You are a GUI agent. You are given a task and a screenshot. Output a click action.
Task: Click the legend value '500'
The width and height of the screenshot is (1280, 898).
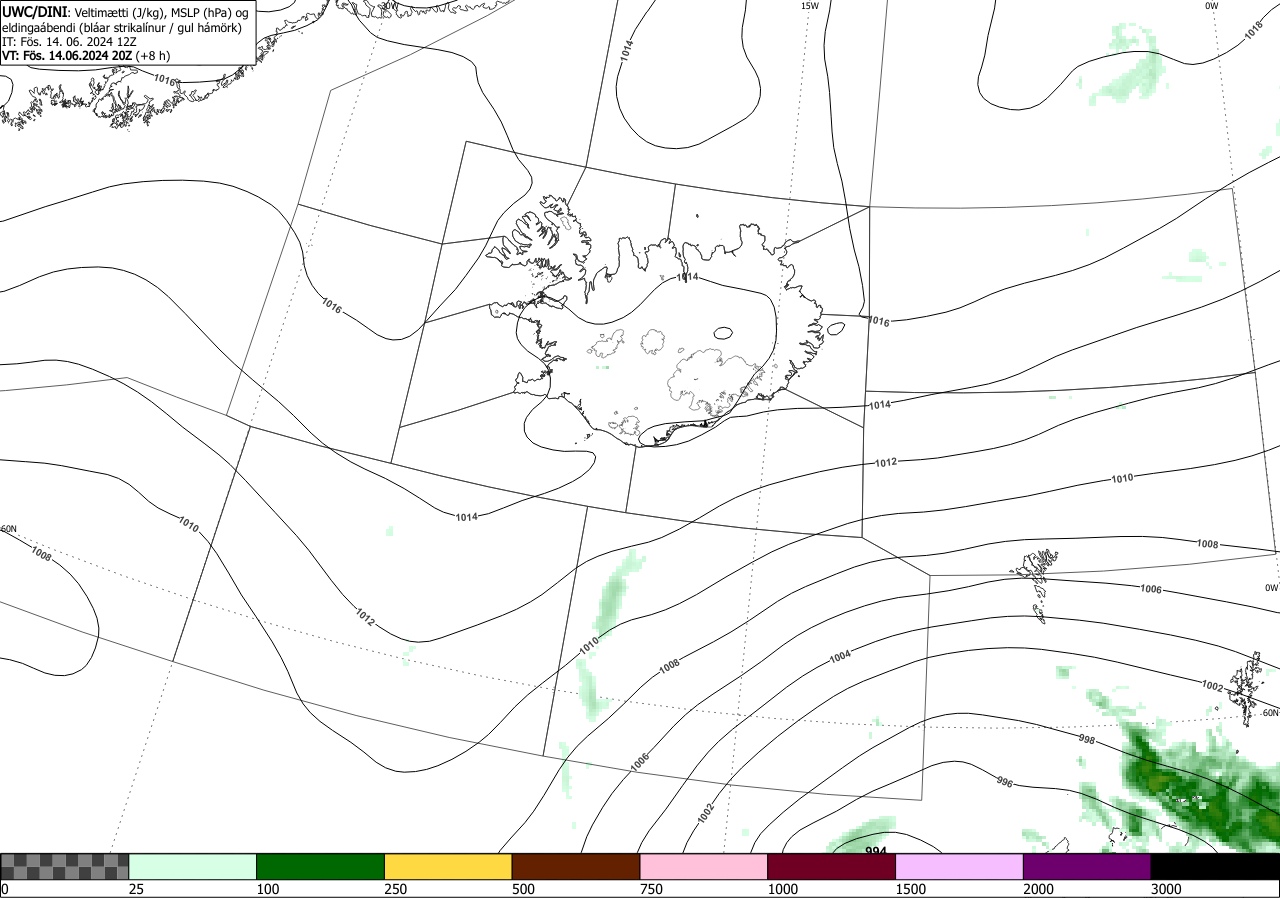point(523,889)
